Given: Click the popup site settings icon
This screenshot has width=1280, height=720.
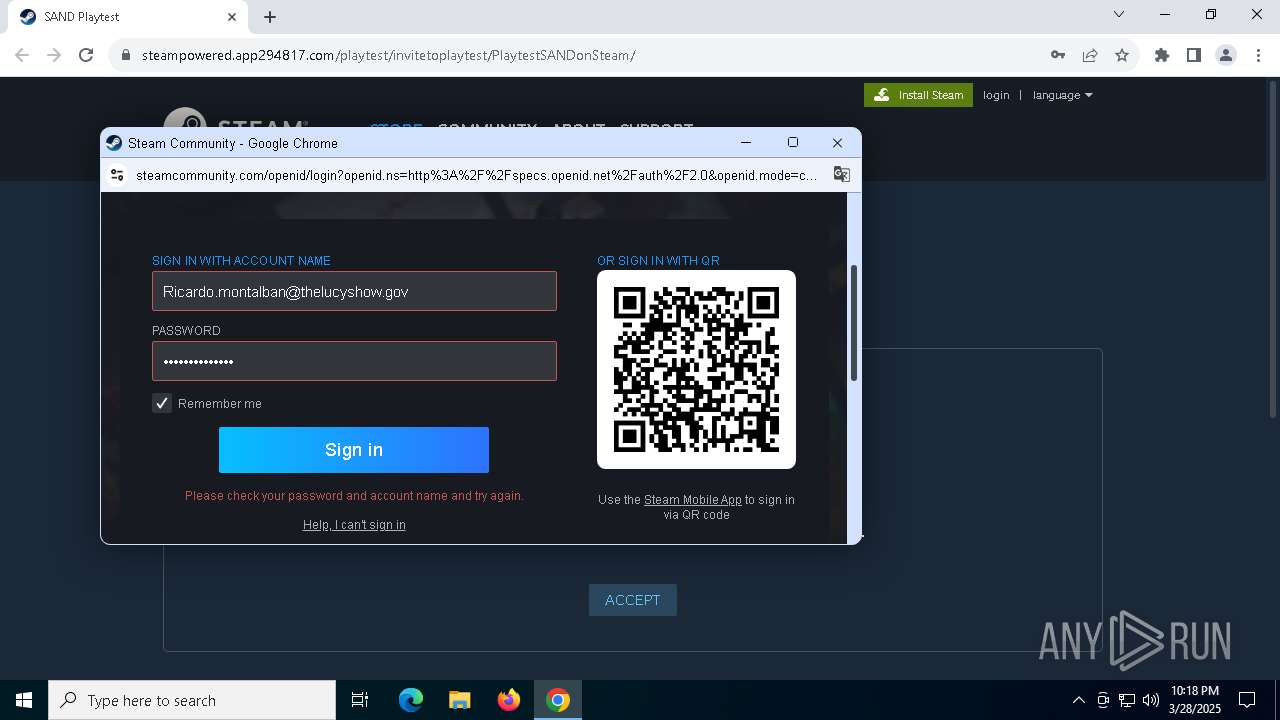Looking at the screenshot, I should click(x=117, y=175).
